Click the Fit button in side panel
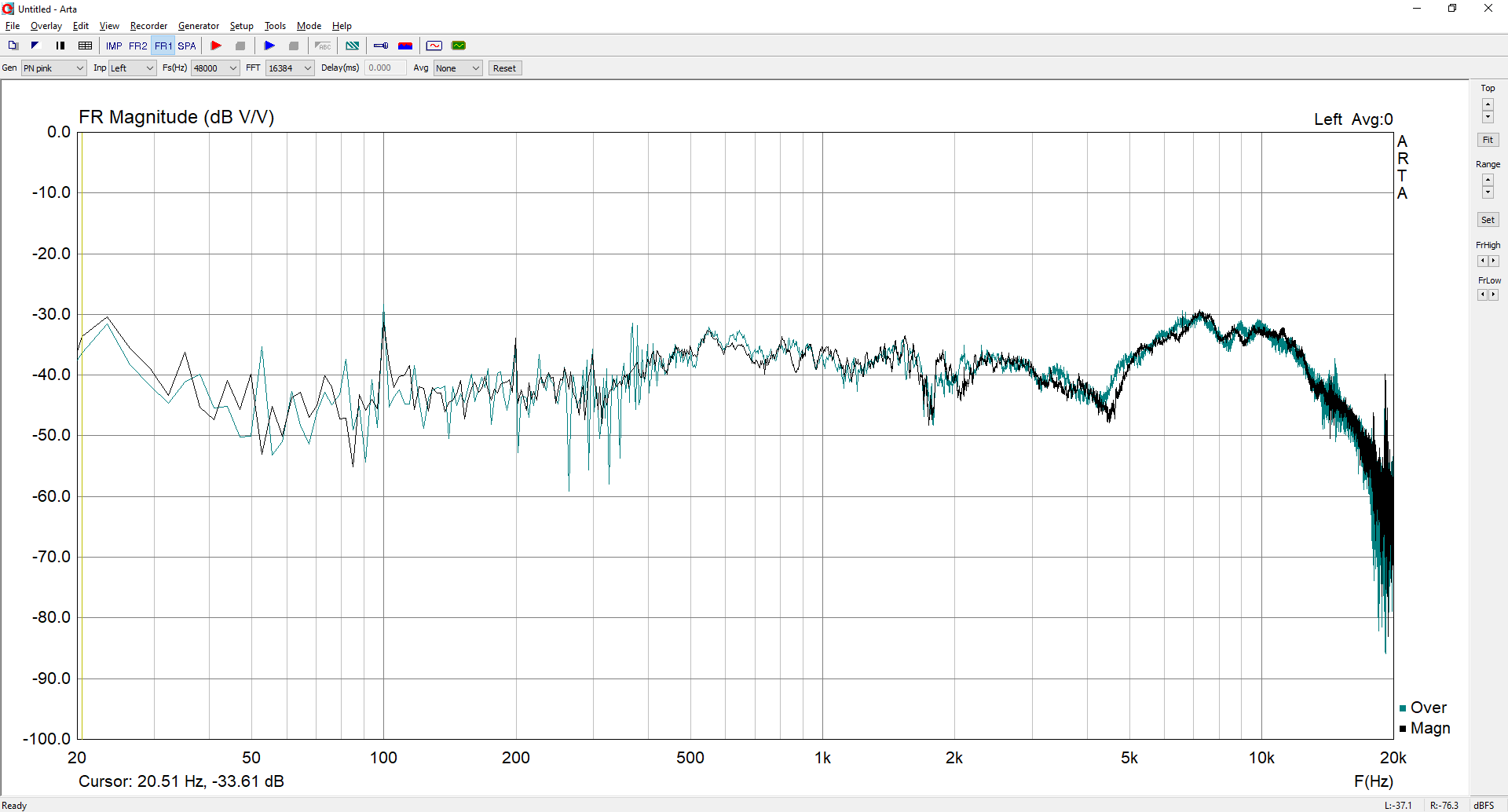This screenshot has width=1508, height=812. pos(1488,140)
